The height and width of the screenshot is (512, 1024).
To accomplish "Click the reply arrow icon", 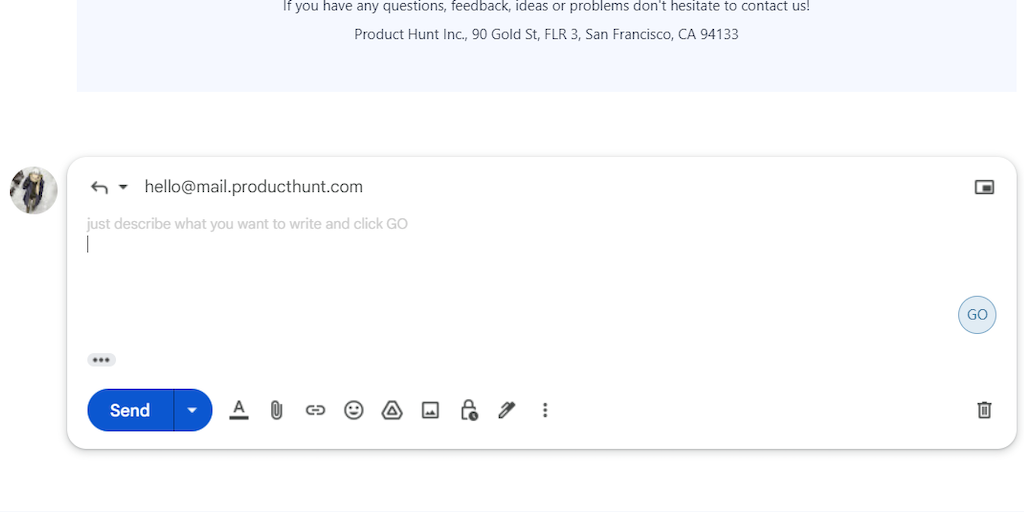I will 99,187.
